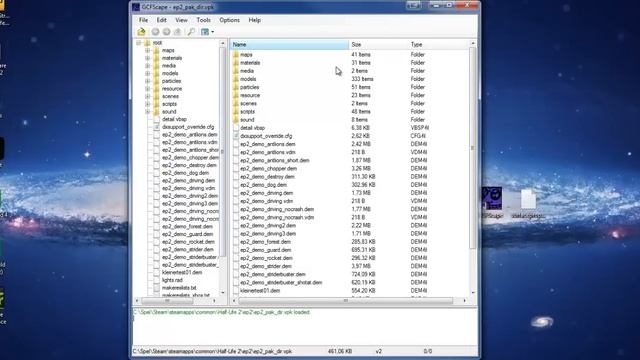The image size is (640, 360).
Task: Click the detail.vbsp file icon in list
Action: [x=236, y=128]
